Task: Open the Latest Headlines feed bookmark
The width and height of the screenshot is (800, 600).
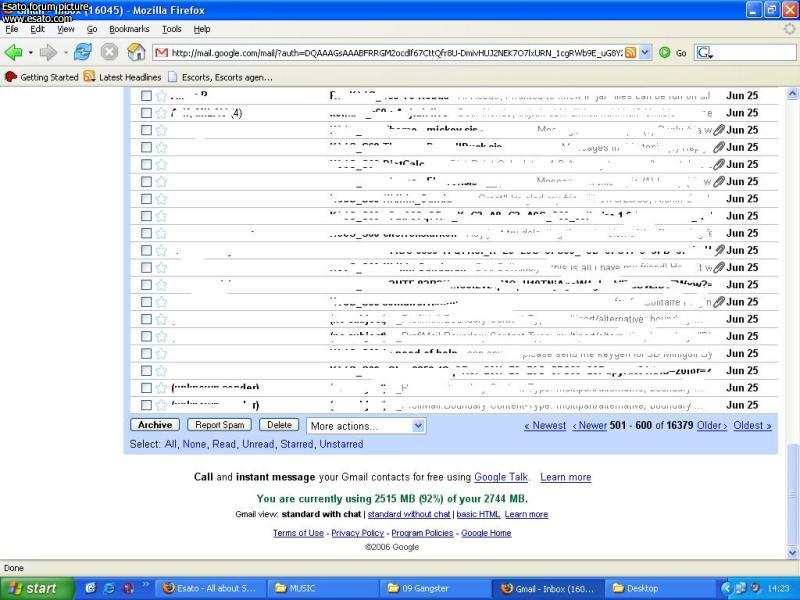Action: coord(122,77)
